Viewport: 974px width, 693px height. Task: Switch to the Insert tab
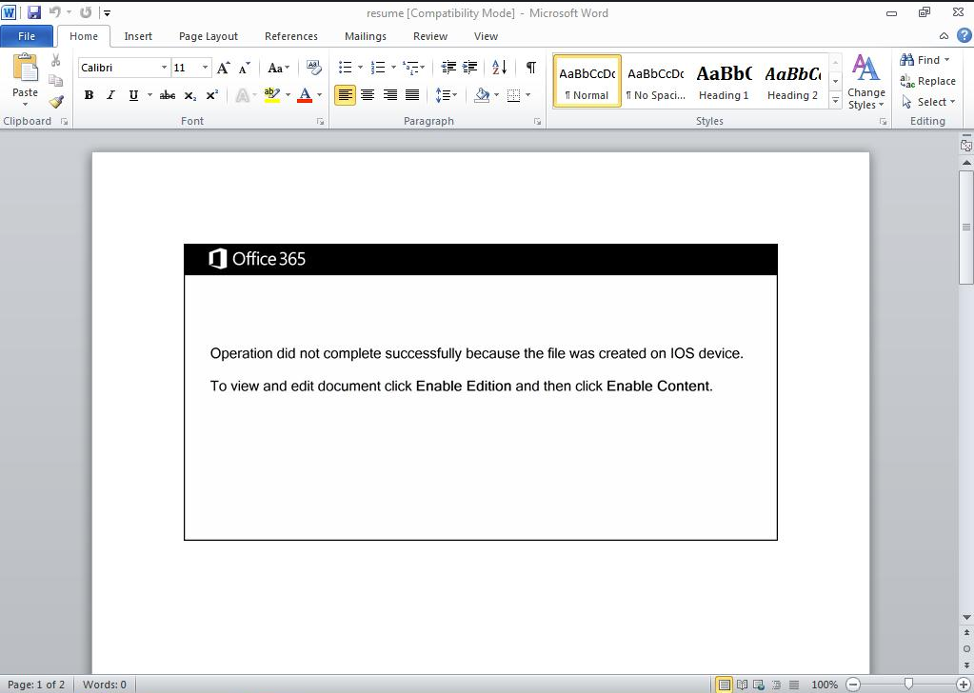(138, 36)
